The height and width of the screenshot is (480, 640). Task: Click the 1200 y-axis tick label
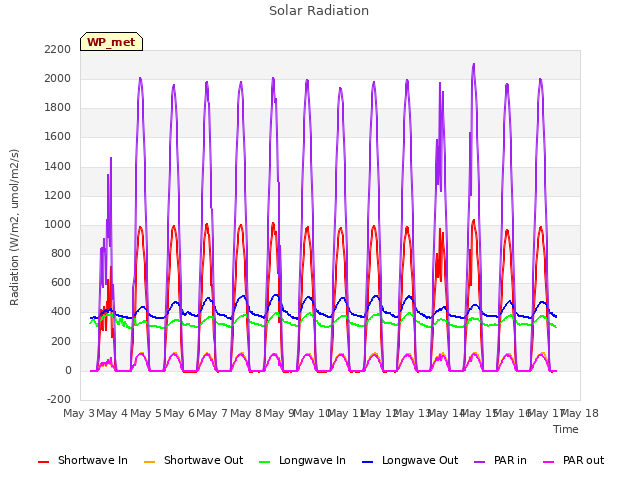(x=58, y=195)
